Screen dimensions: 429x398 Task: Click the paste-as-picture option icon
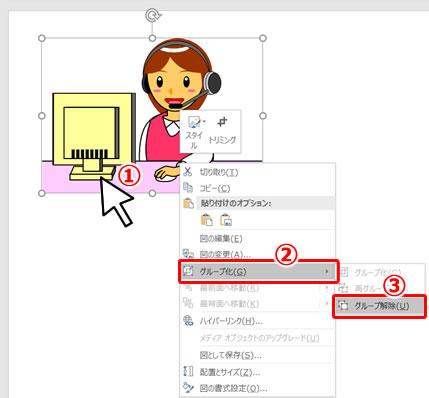226,220
